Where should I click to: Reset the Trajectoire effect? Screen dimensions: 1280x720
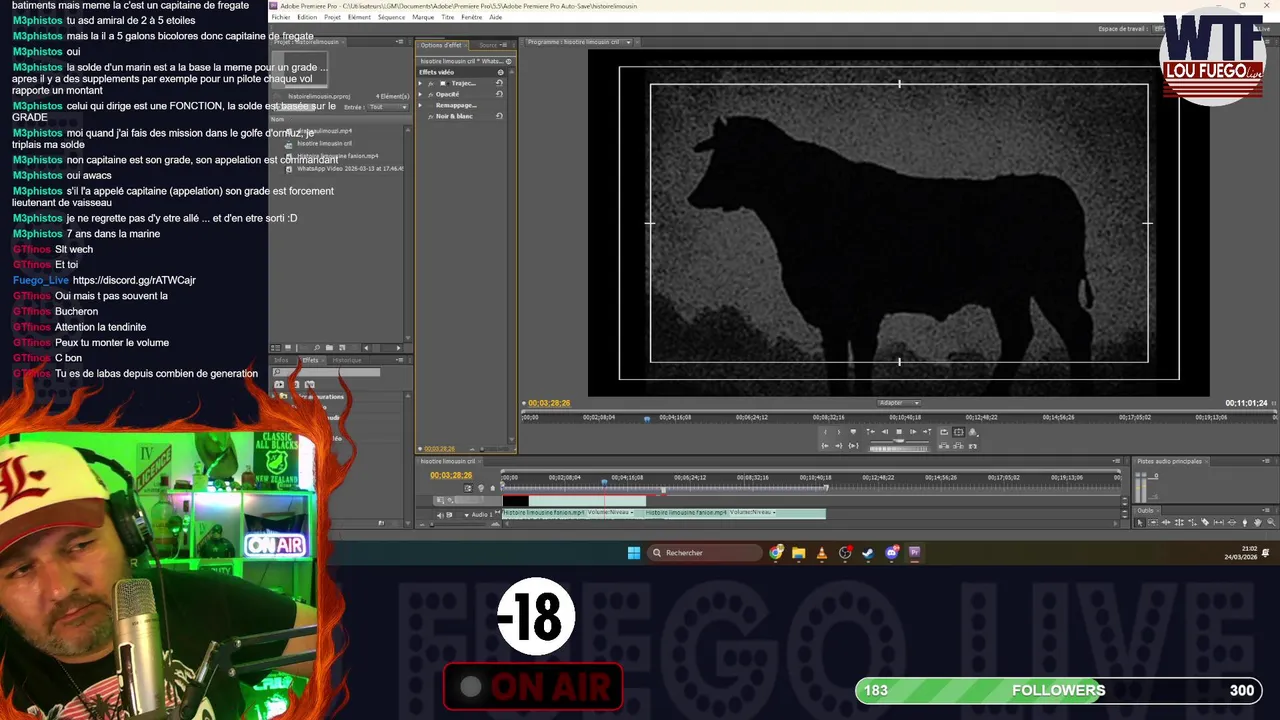click(499, 83)
